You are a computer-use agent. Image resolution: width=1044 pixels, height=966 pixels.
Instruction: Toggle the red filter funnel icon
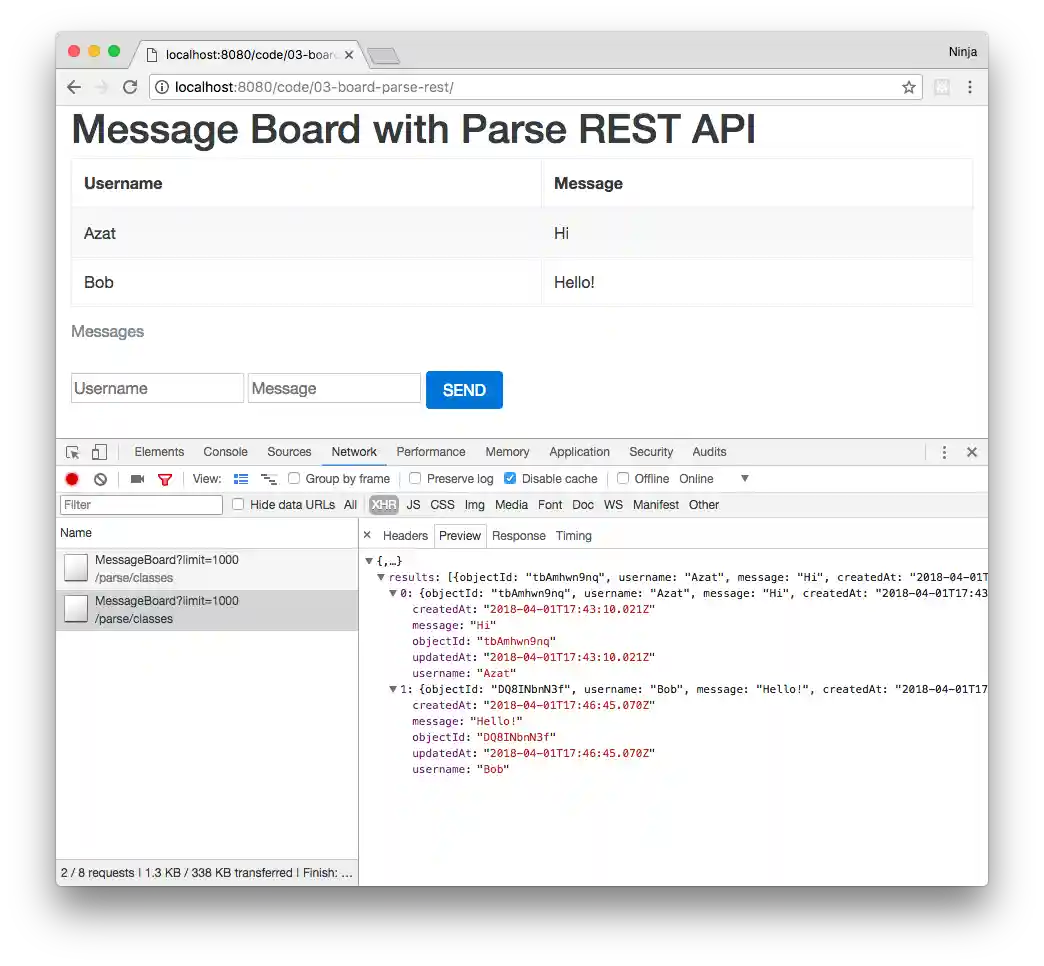pos(165,479)
